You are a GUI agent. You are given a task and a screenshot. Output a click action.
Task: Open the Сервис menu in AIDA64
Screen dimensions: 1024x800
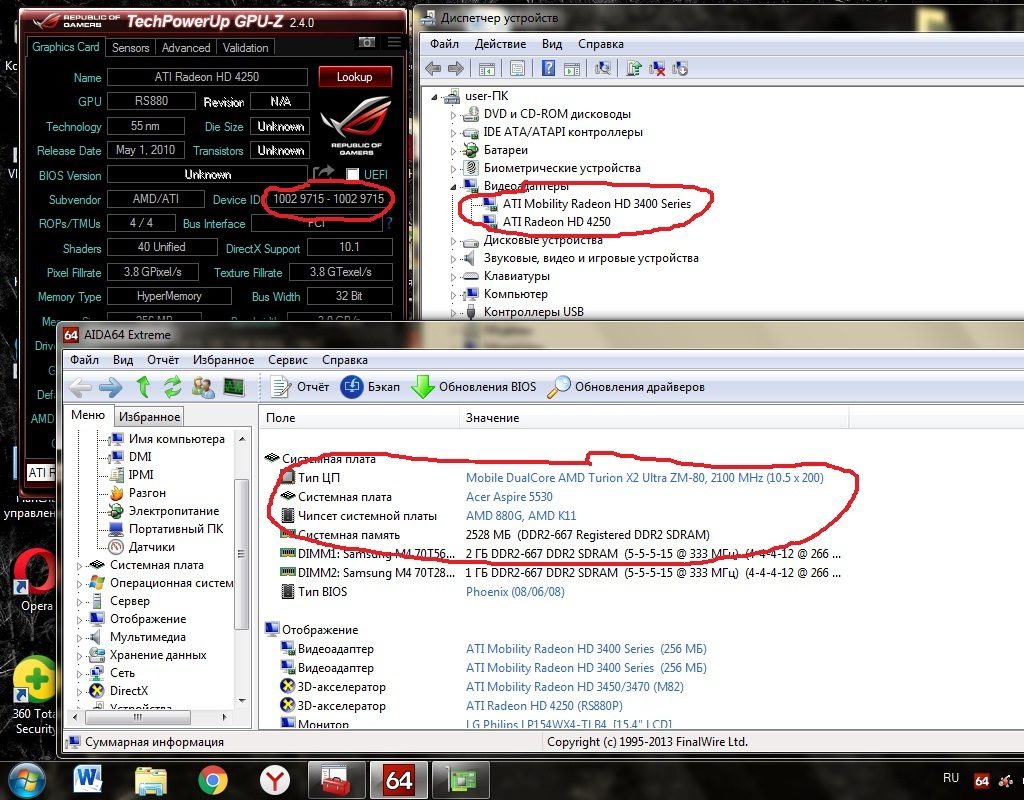[288, 360]
